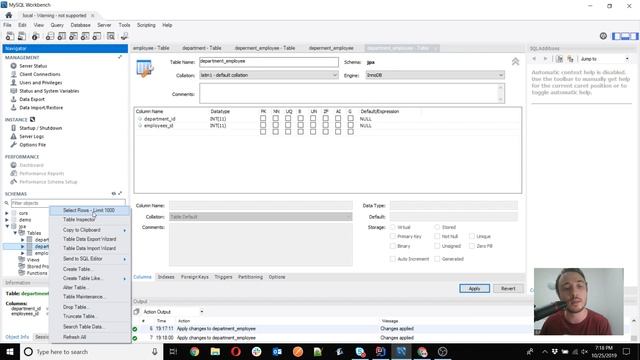The height and width of the screenshot is (360, 640).
Task: Collapse the table header with double chevron
Action: (x=516, y=62)
